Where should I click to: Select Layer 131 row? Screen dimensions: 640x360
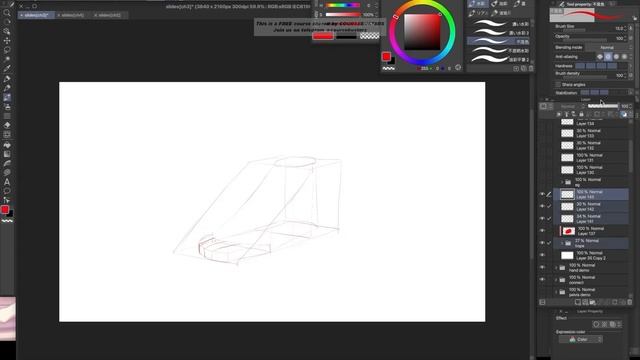tap(591, 158)
